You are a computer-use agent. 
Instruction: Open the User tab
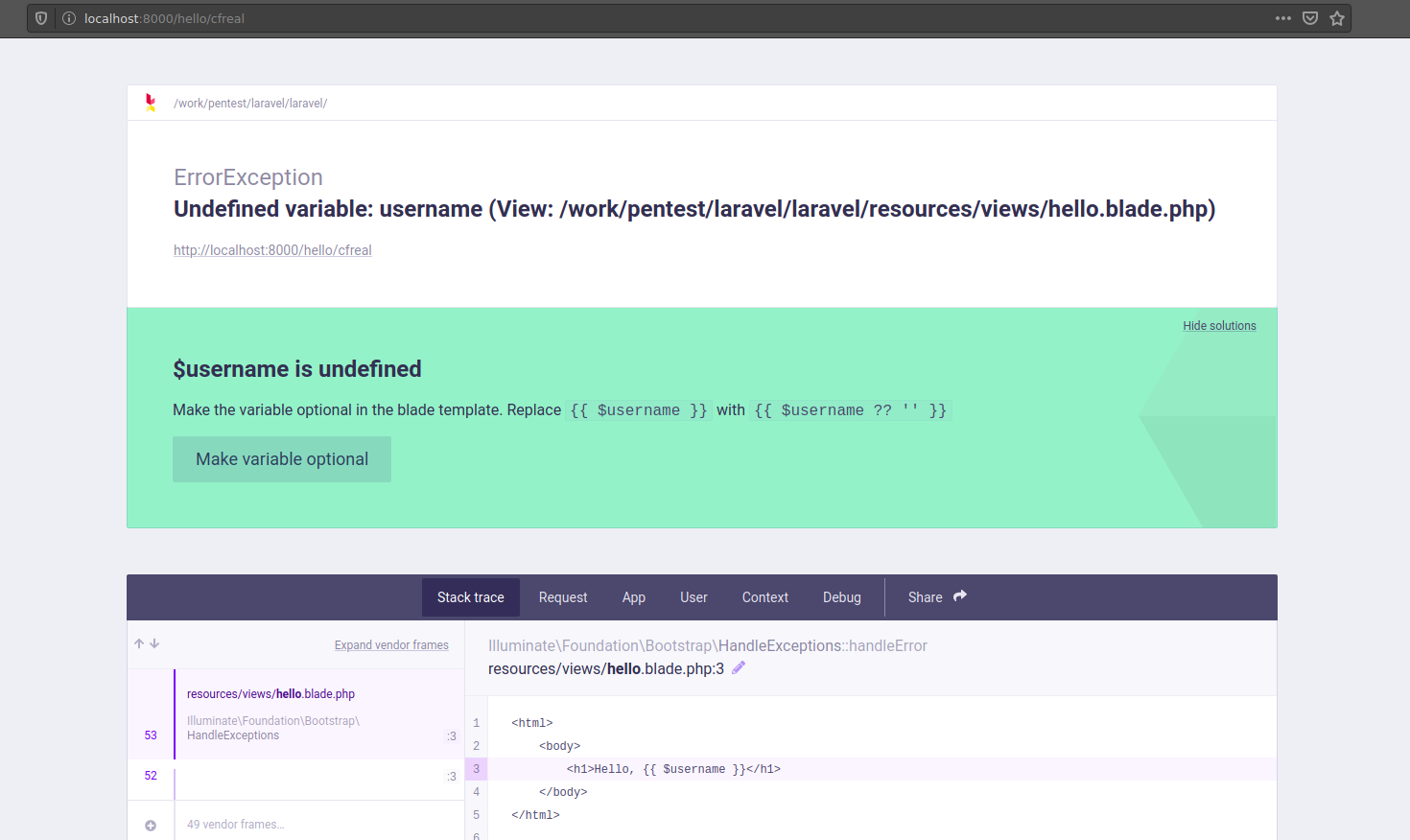coord(693,597)
